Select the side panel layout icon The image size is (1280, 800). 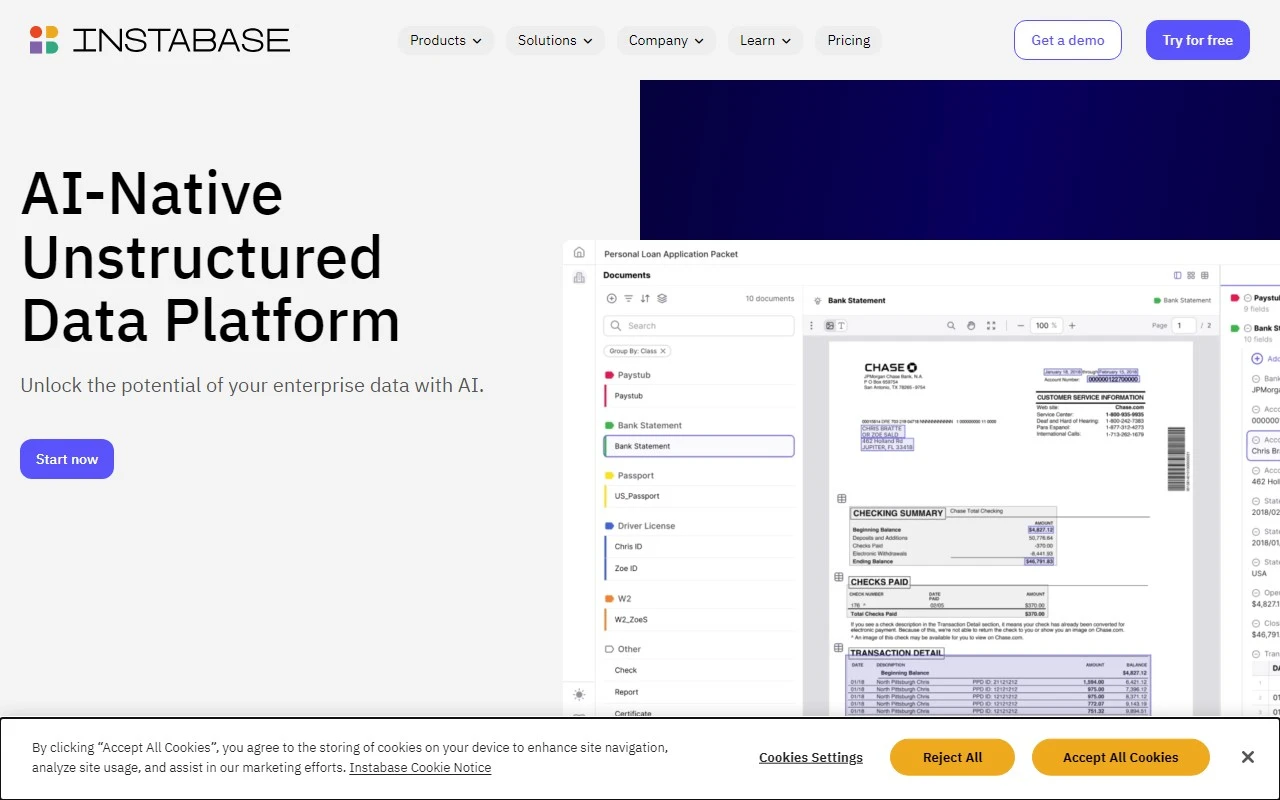pyautogui.click(x=1177, y=275)
